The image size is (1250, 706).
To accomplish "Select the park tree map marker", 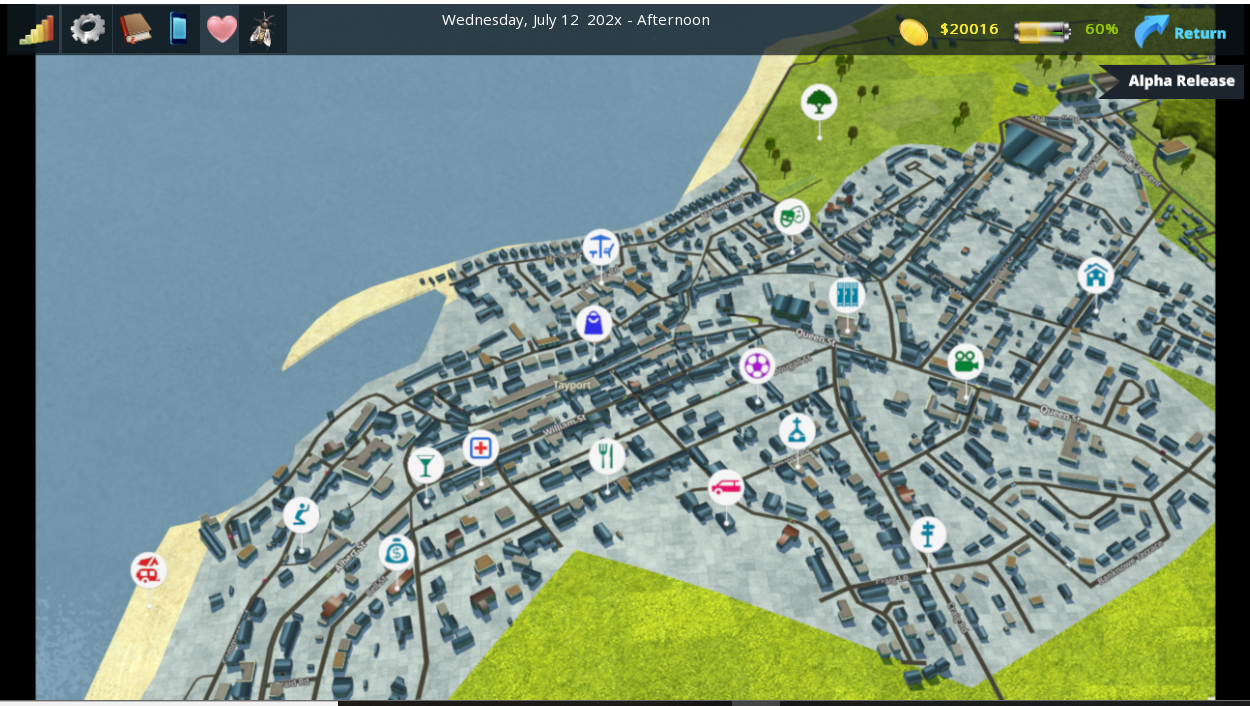I will (x=819, y=102).
